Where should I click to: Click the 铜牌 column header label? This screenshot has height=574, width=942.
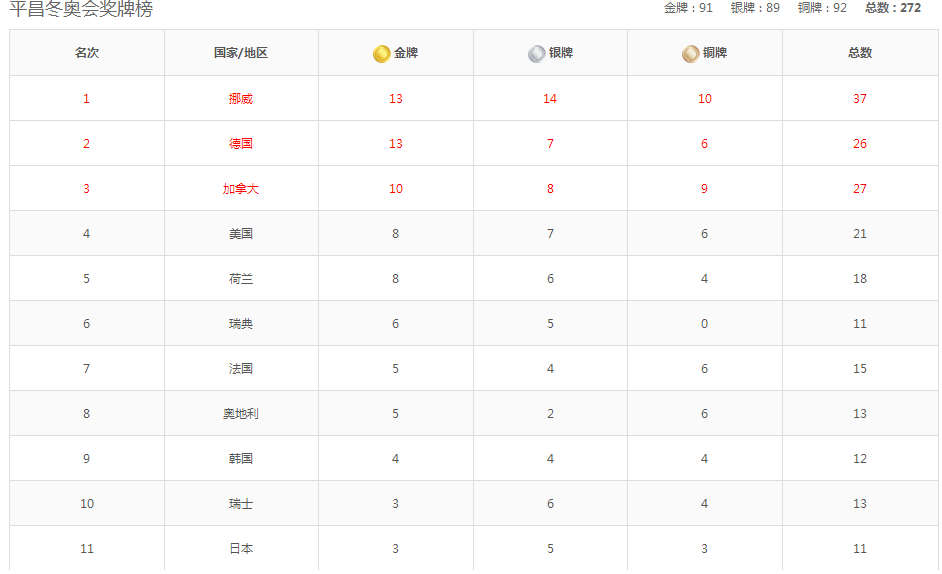(x=715, y=53)
